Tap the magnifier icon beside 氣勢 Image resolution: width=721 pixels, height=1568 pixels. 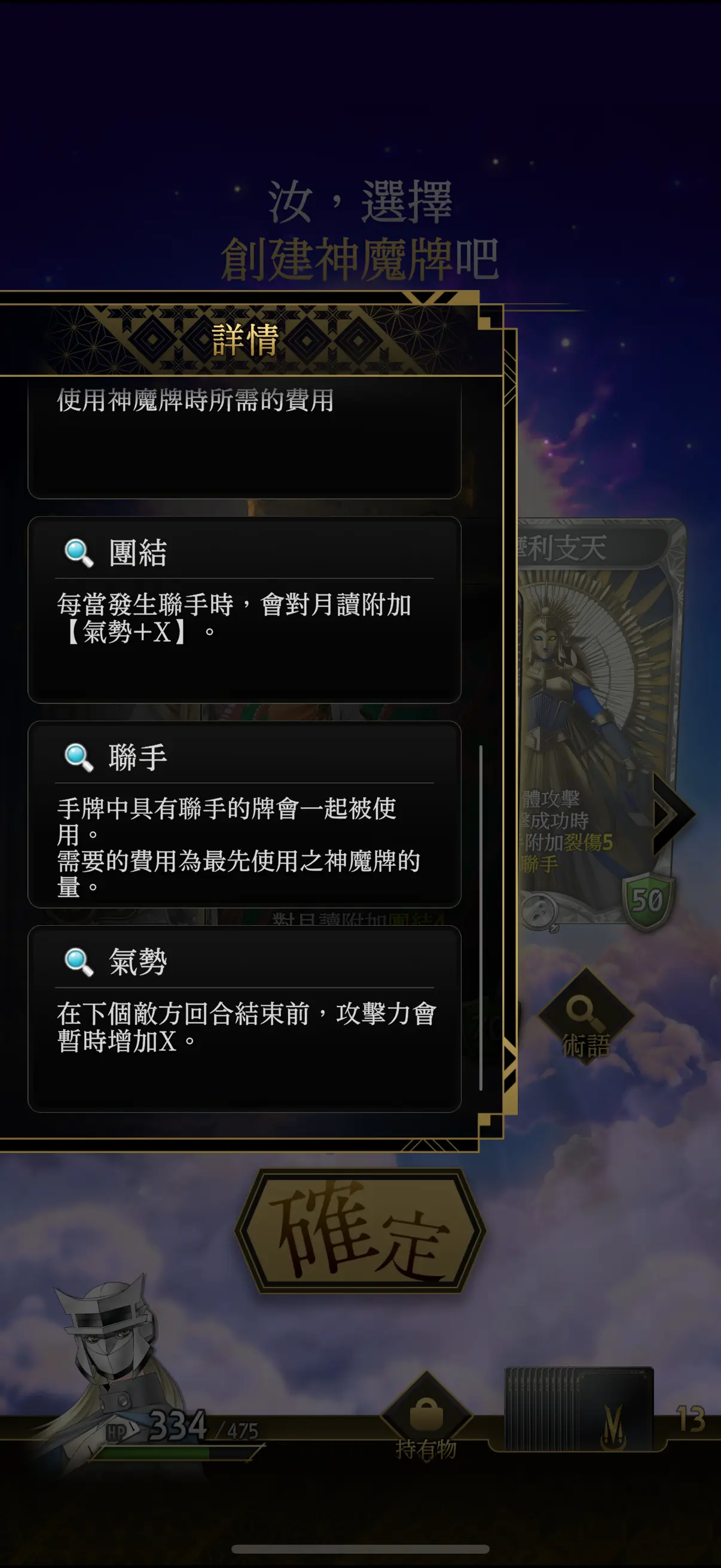tap(79, 962)
